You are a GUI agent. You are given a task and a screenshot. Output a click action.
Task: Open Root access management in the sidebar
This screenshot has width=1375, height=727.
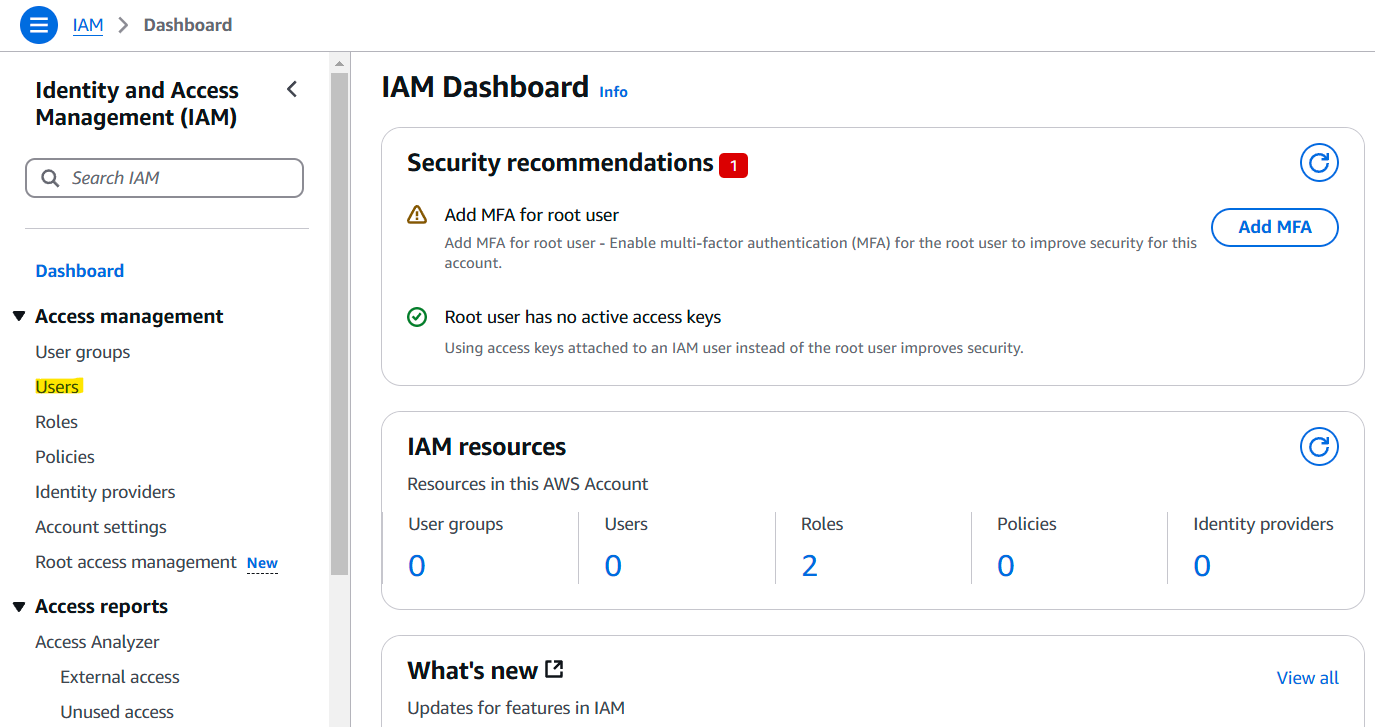(x=136, y=562)
